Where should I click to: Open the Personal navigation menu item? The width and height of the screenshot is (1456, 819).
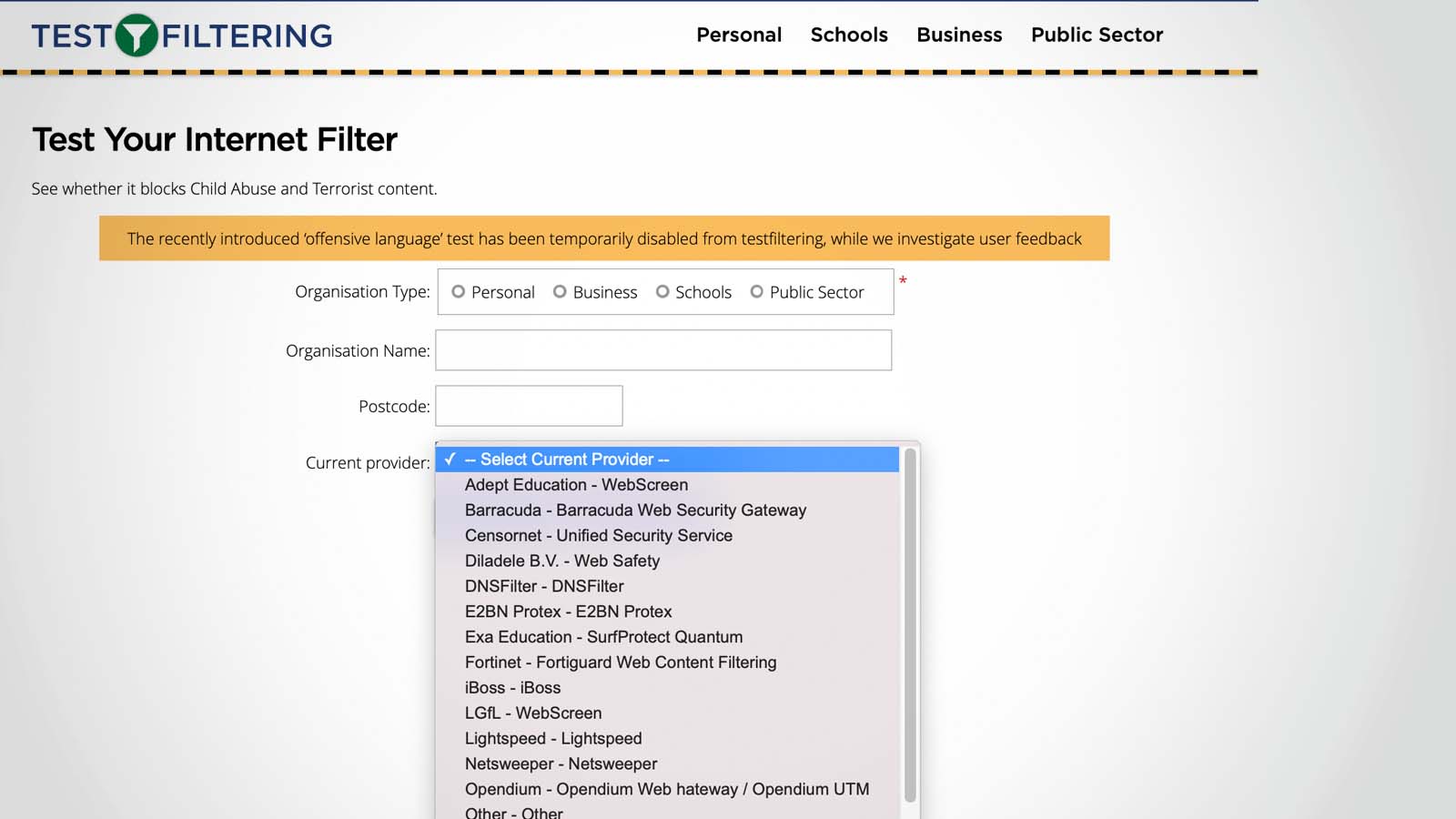(x=738, y=35)
